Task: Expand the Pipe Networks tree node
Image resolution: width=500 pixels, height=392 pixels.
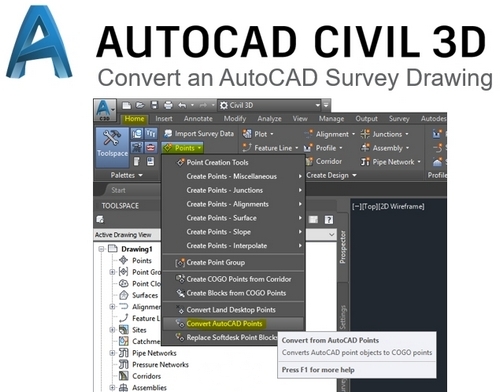Action: pyautogui.click(x=112, y=353)
